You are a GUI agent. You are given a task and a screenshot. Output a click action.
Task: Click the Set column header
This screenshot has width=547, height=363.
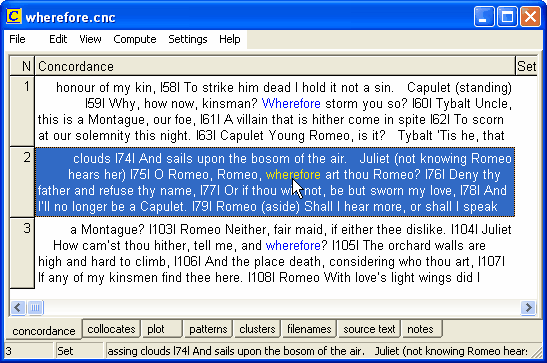526,66
